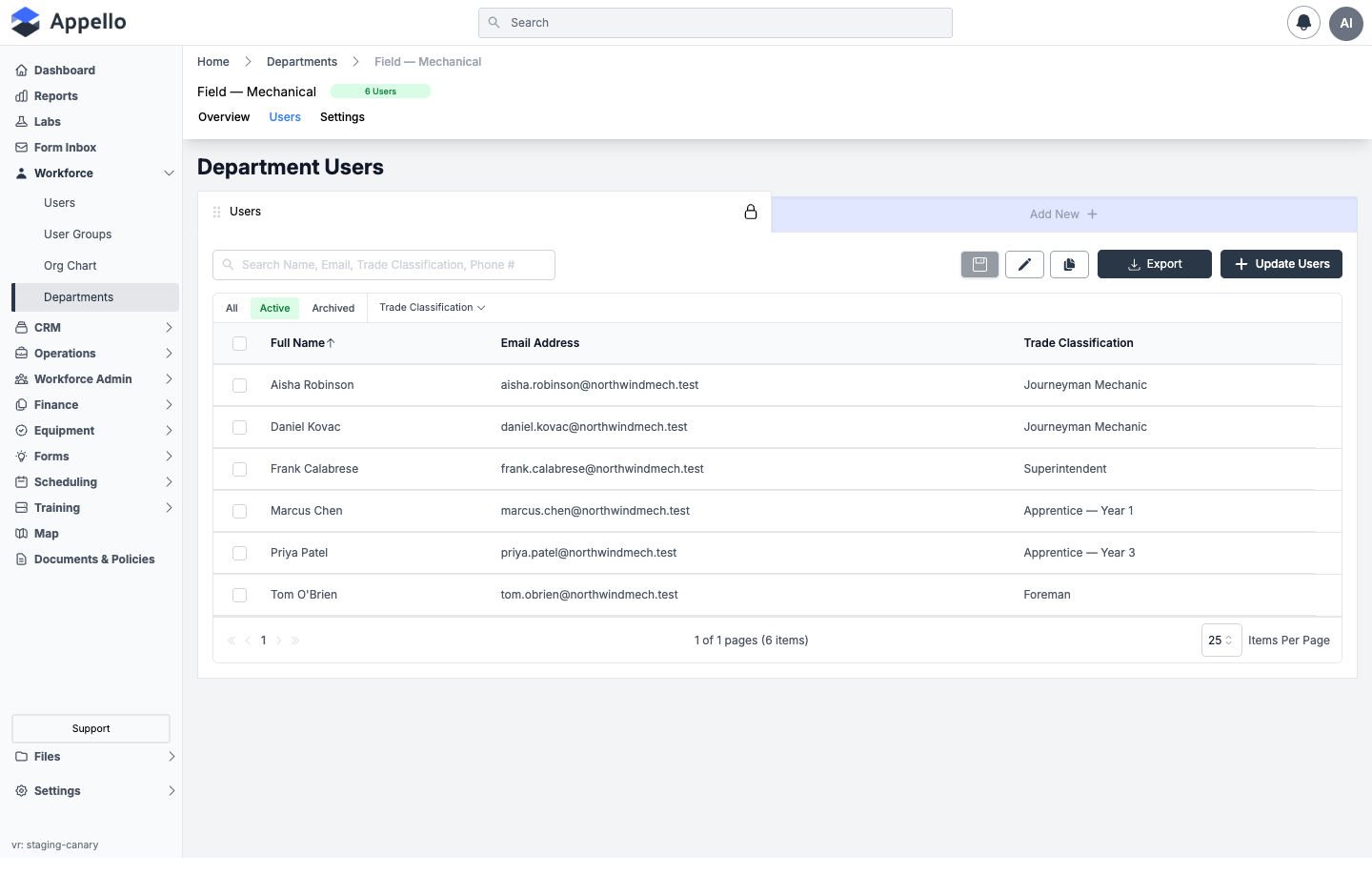Screen dimensions: 1372x875
Task: Click the pencil edit icon button
Action: pyautogui.click(x=1024, y=264)
